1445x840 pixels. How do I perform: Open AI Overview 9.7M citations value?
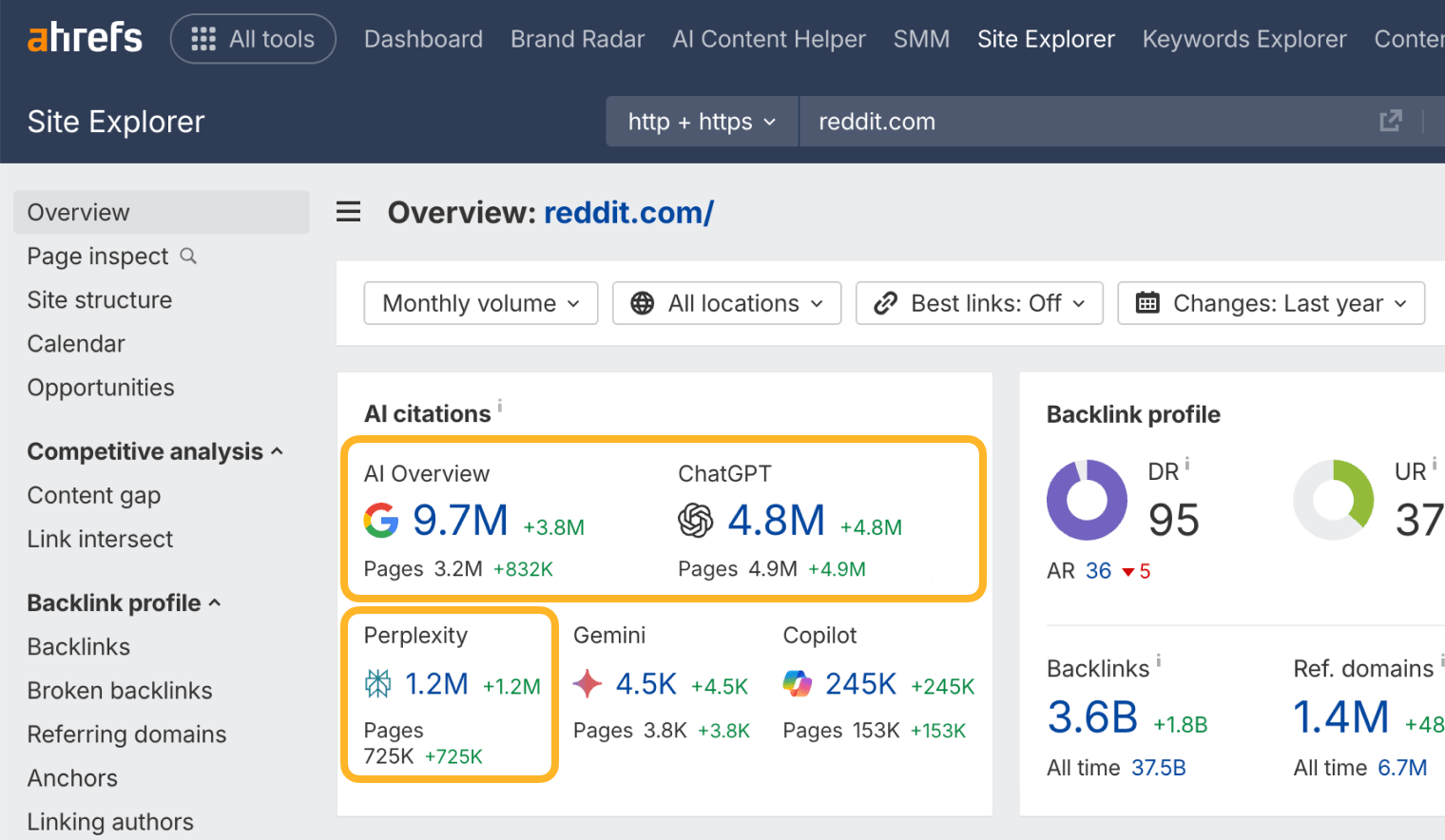pyautogui.click(x=460, y=521)
